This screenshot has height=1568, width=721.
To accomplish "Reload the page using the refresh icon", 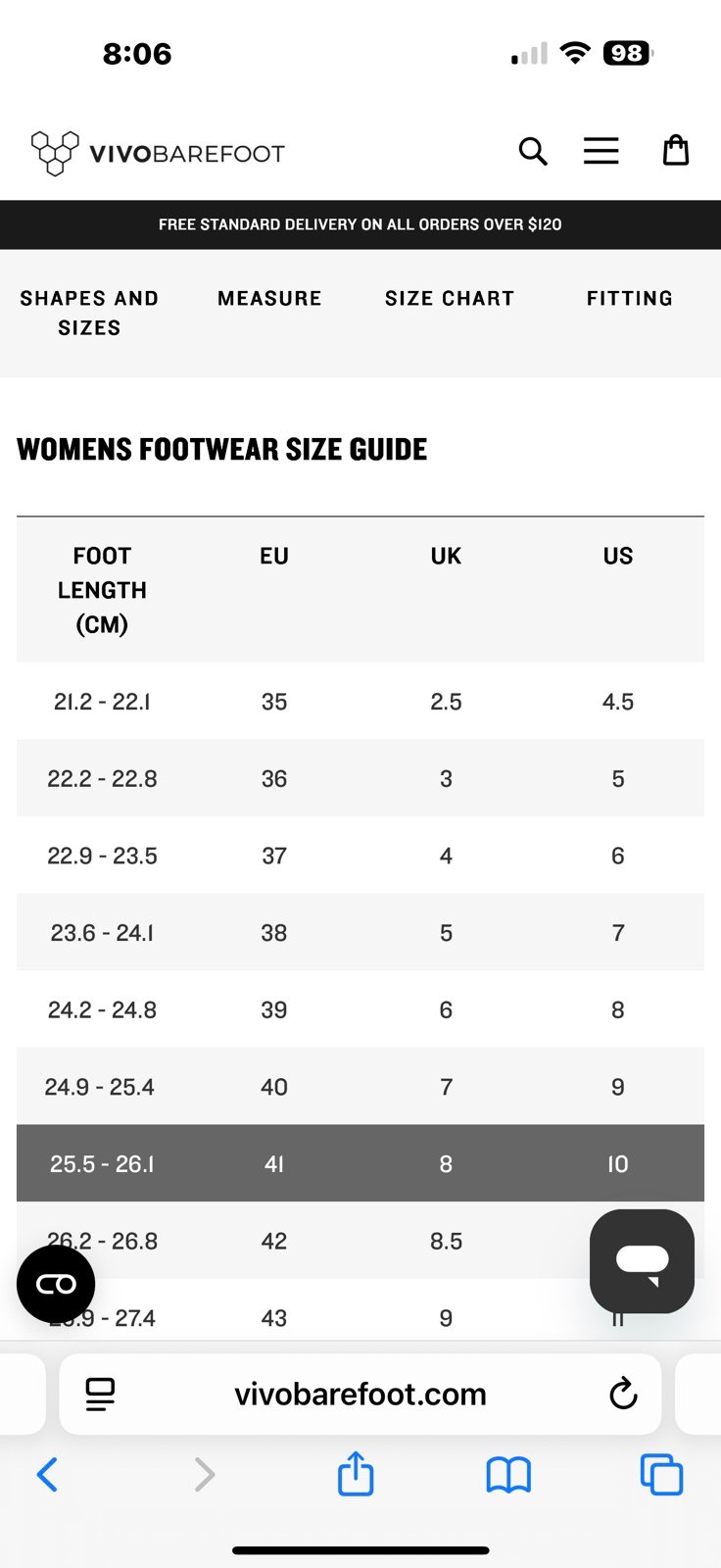I will point(623,1394).
